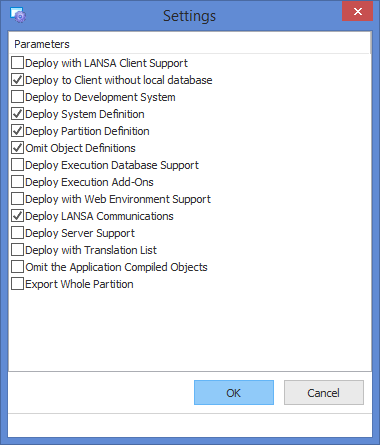Turn off Omit Object Definitions
The height and width of the screenshot is (445, 380).
(x=17, y=148)
